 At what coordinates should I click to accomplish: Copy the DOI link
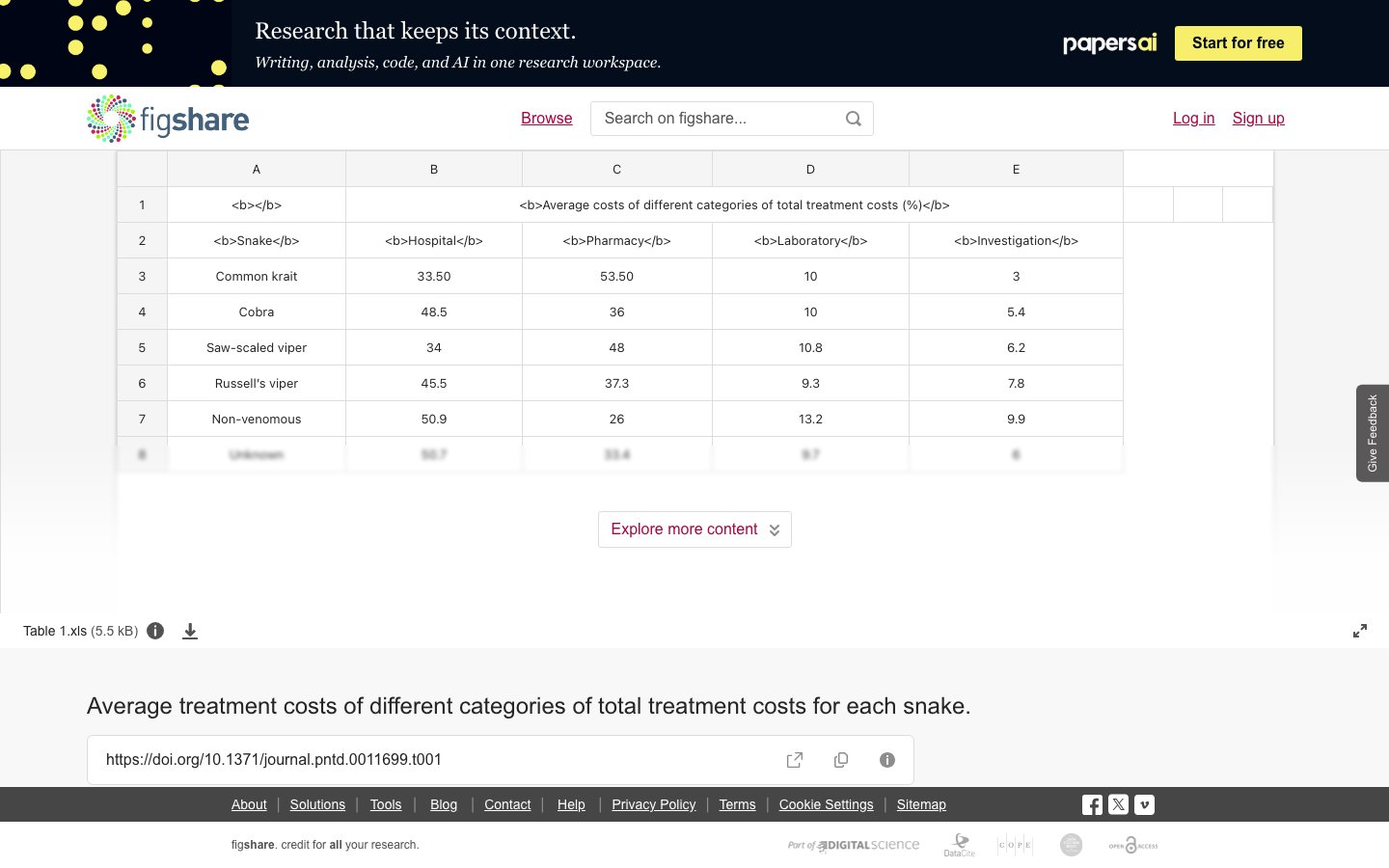tap(841, 760)
